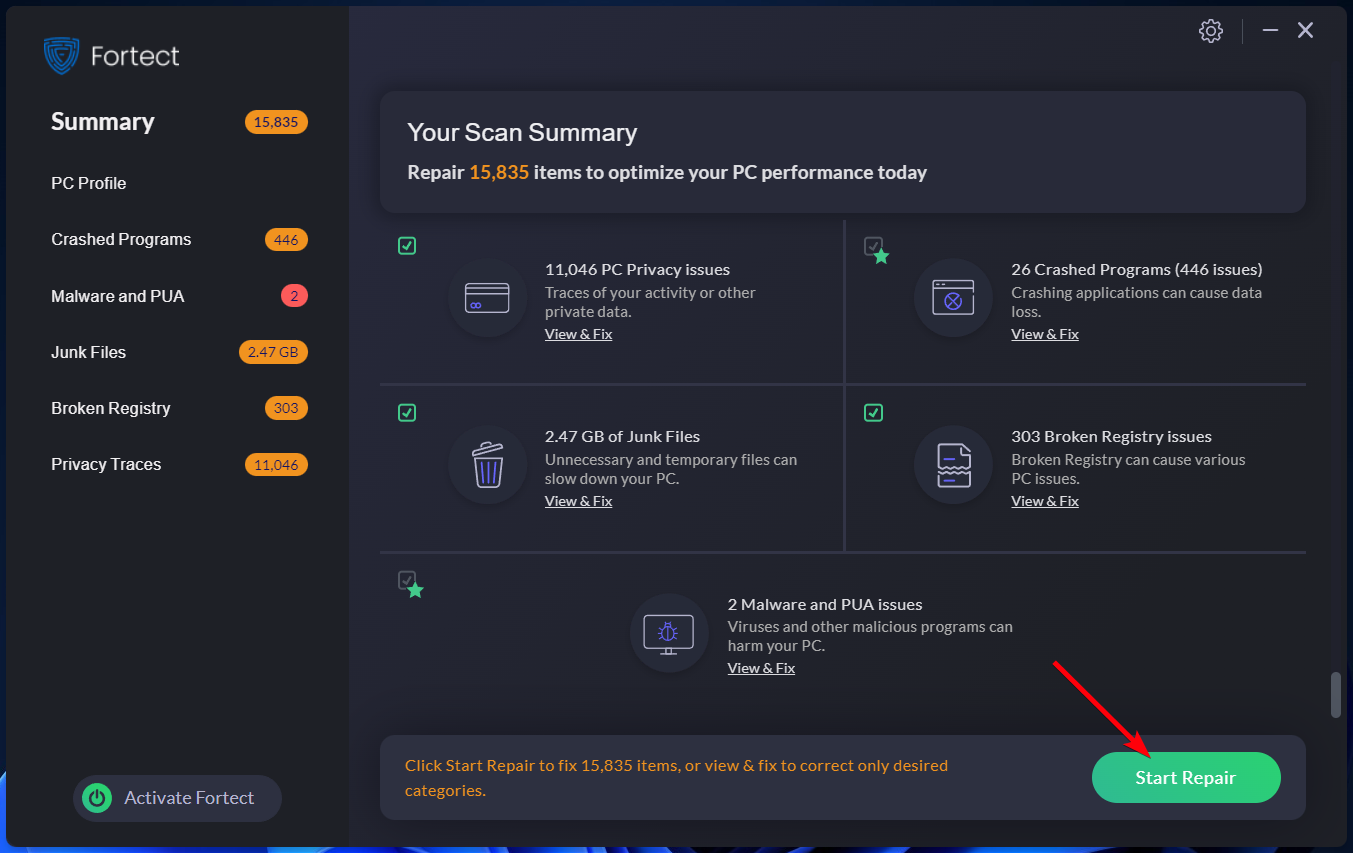Click the '2.47 GB of Junk Files' heading
The width and height of the screenshot is (1353, 853).
(x=622, y=437)
